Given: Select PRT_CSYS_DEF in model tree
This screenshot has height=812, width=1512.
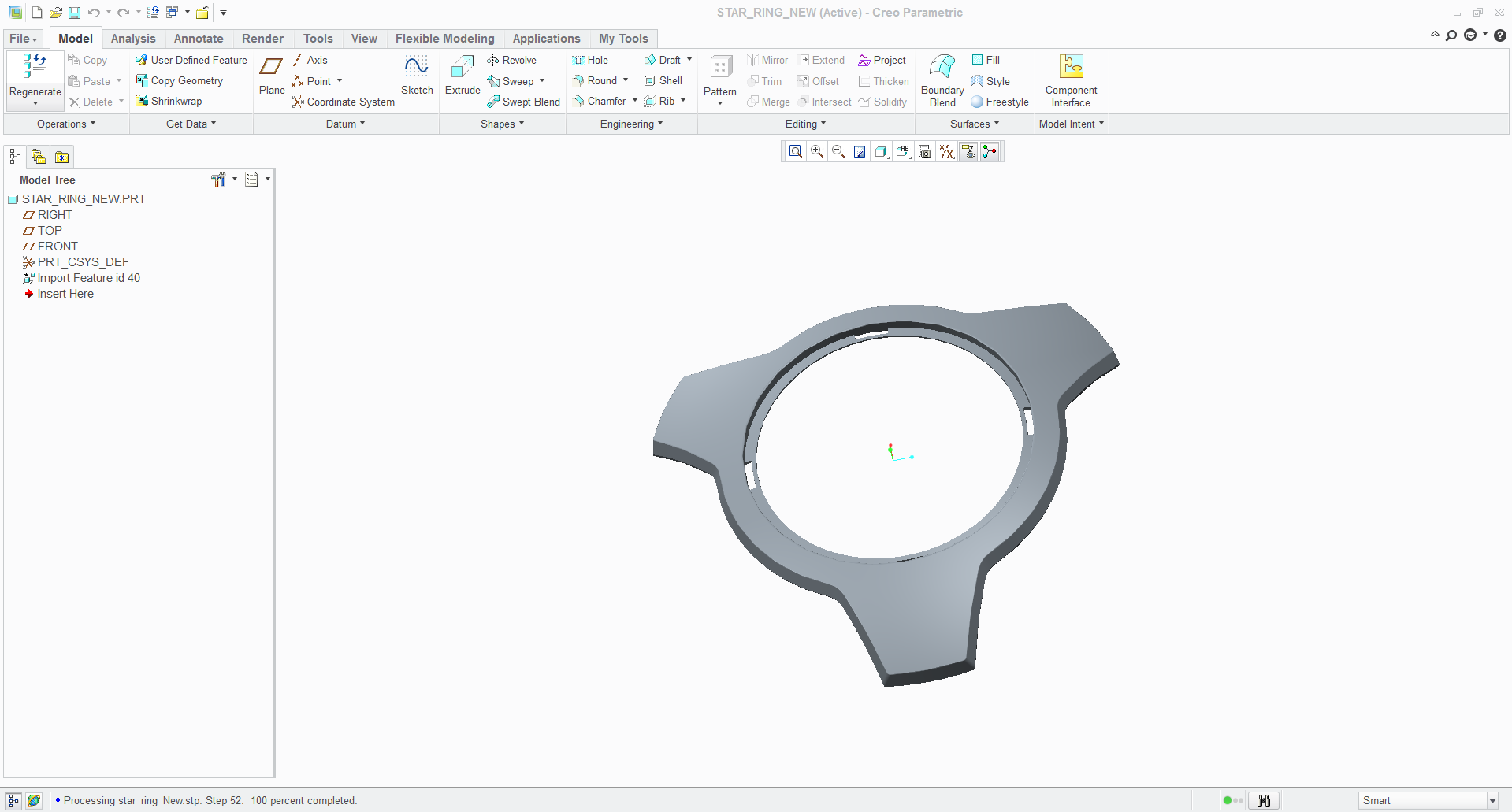Looking at the screenshot, I should tap(76, 262).
